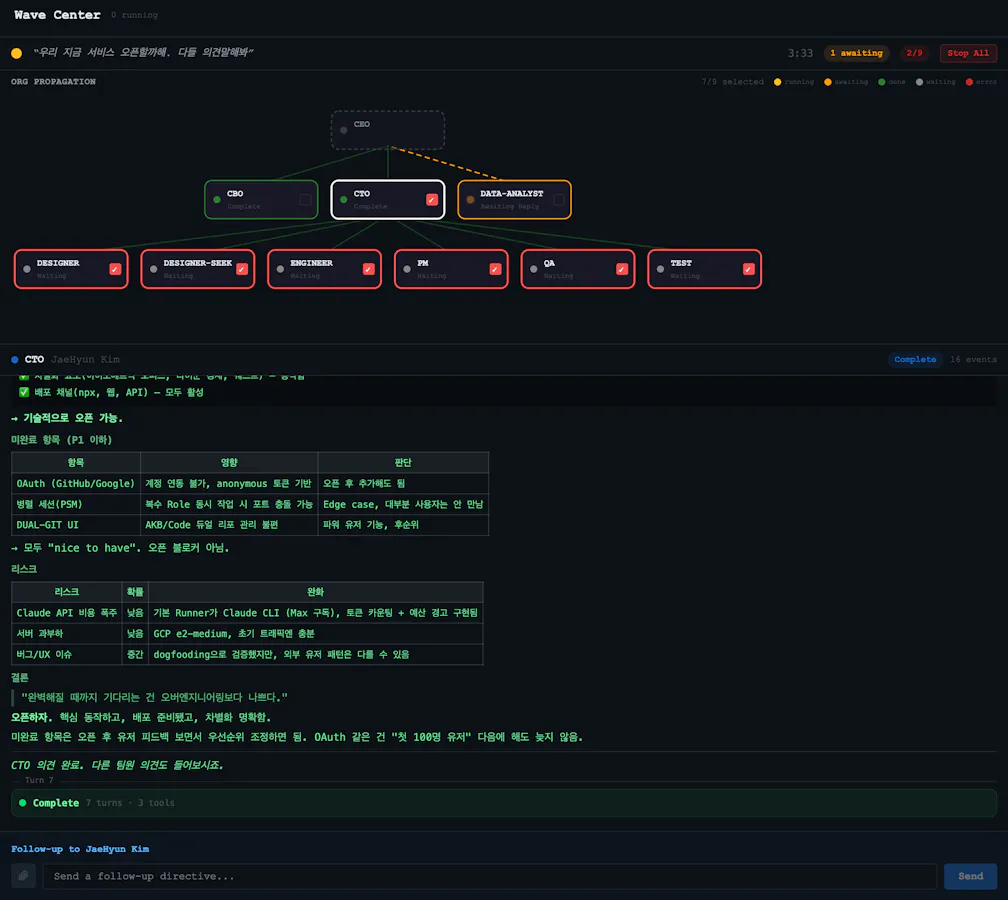Click the 'waiting' legend dot
The image size is (1008, 900).
point(919,82)
